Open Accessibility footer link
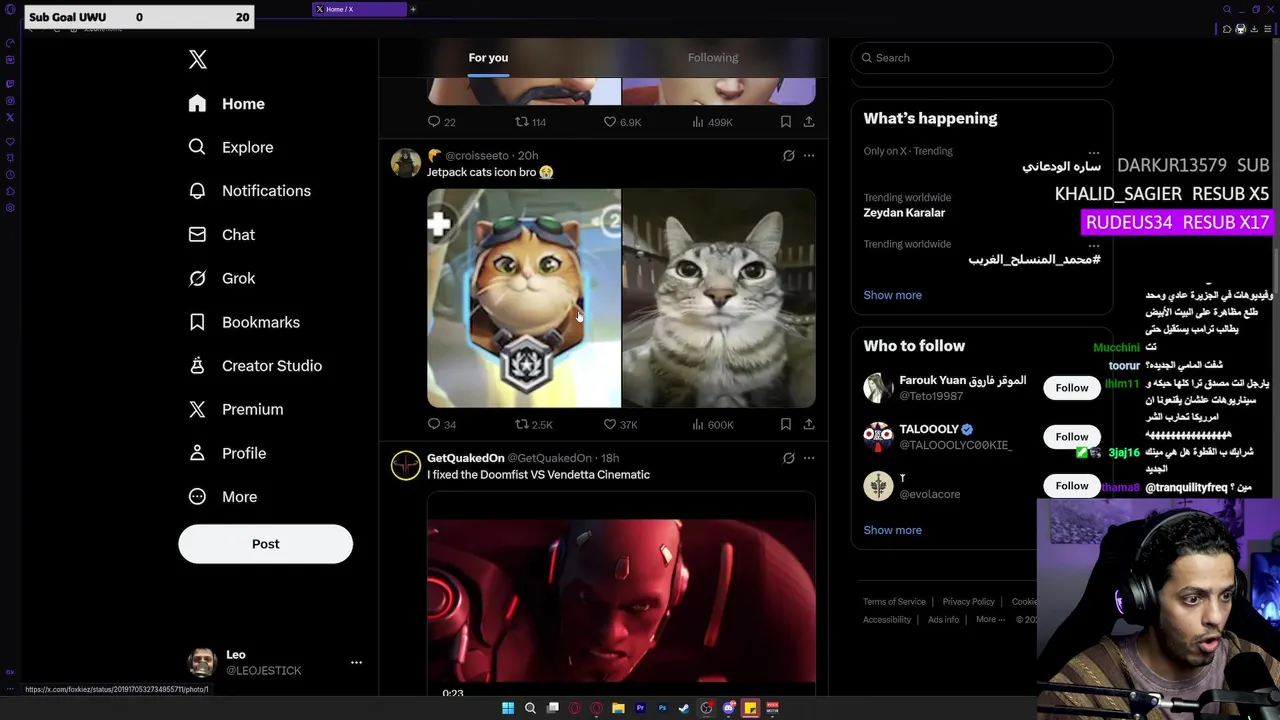The height and width of the screenshot is (720, 1280). (x=887, y=620)
